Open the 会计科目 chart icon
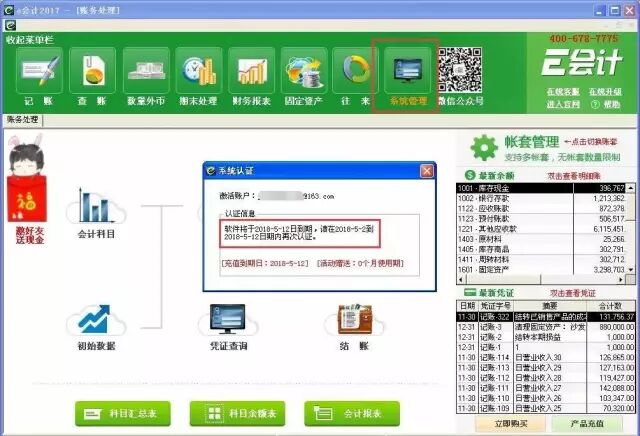The image size is (640, 436). click(x=96, y=207)
